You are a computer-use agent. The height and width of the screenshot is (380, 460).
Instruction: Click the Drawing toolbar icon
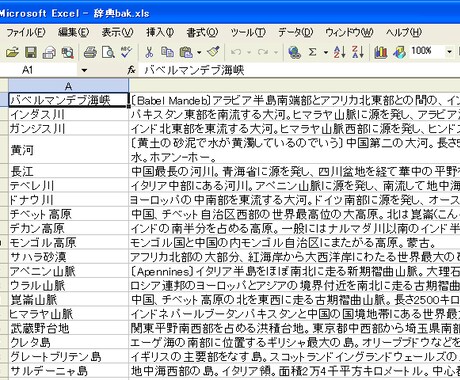[x=399, y=52]
